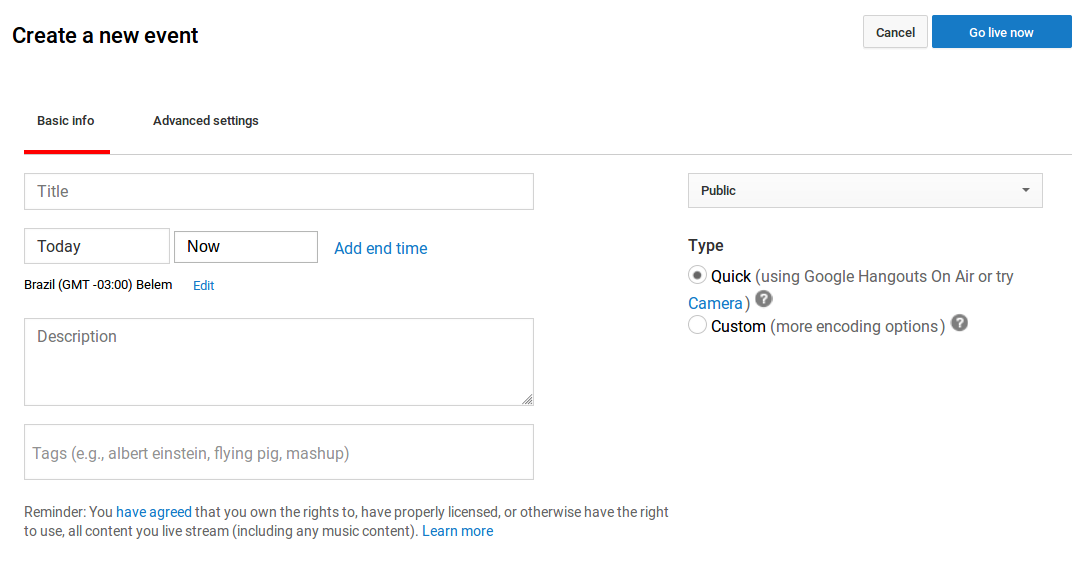
Task: Click the help icon next to Custom type
Action: click(959, 322)
